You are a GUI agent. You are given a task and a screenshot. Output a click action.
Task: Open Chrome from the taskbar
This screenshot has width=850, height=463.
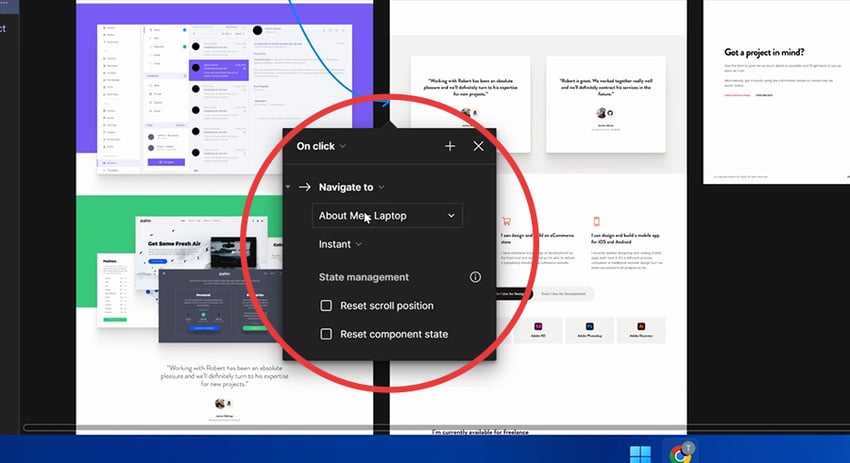680,453
